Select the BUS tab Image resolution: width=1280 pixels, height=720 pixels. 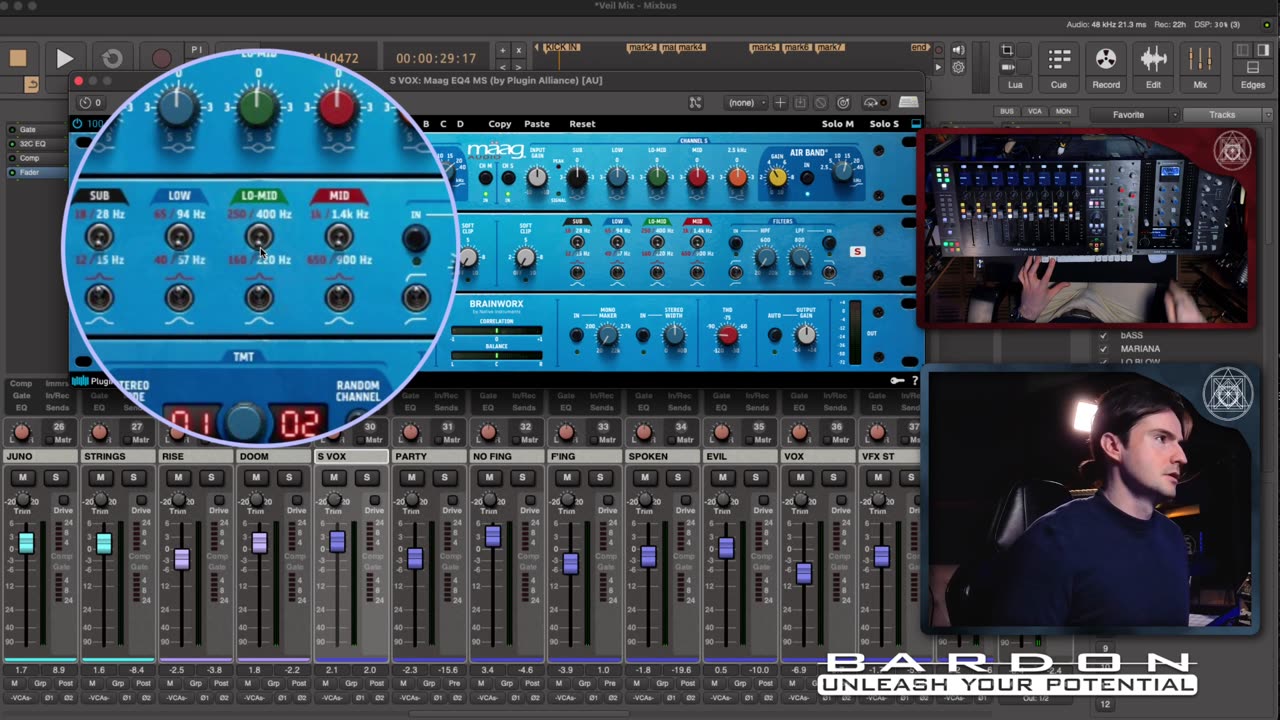click(1007, 111)
